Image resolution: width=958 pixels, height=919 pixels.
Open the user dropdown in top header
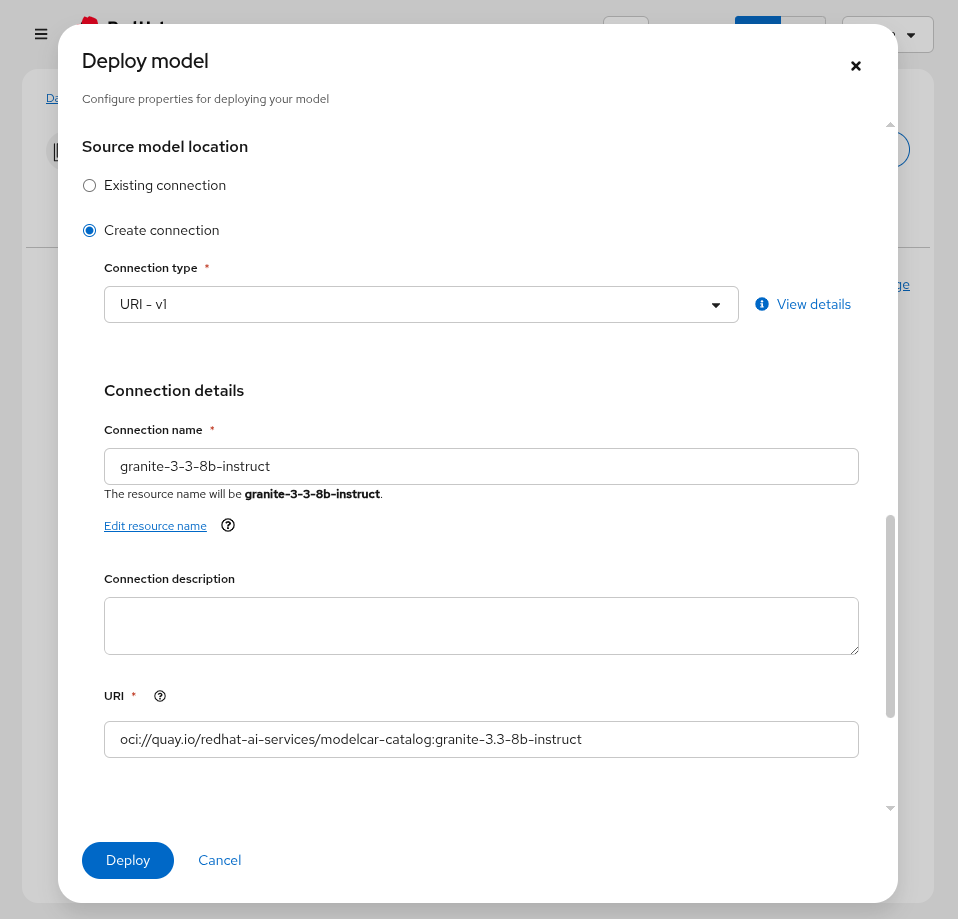(x=910, y=35)
